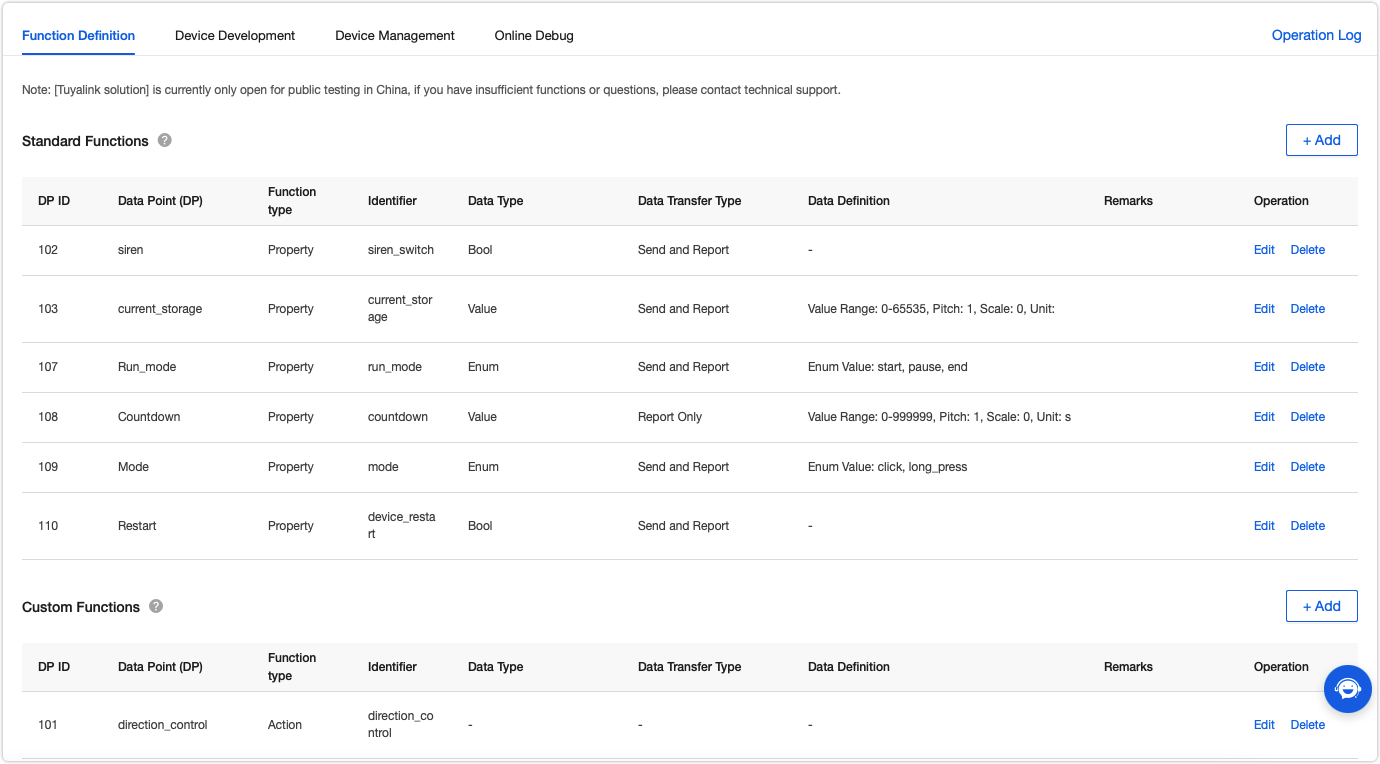1380x764 pixels.
Task: Add a new standard function
Action: tap(1321, 140)
